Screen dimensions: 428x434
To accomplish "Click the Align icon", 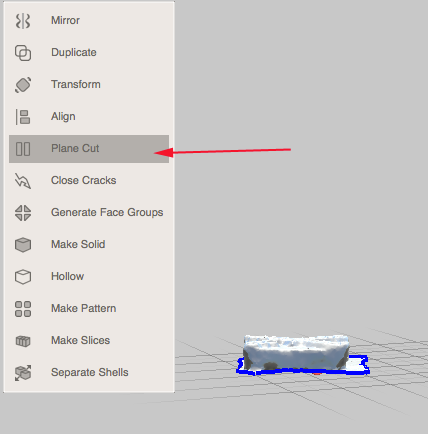I will [23, 117].
